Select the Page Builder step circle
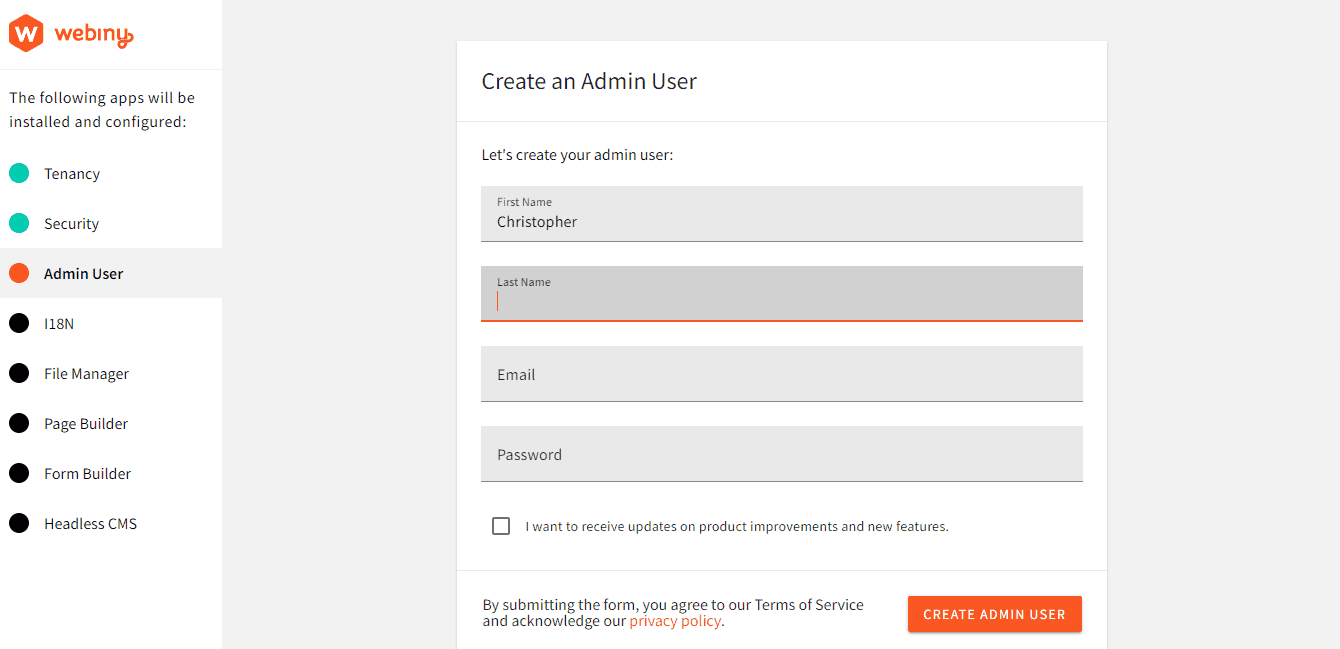Viewport: 1340px width, 649px height. tap(18, 423)
